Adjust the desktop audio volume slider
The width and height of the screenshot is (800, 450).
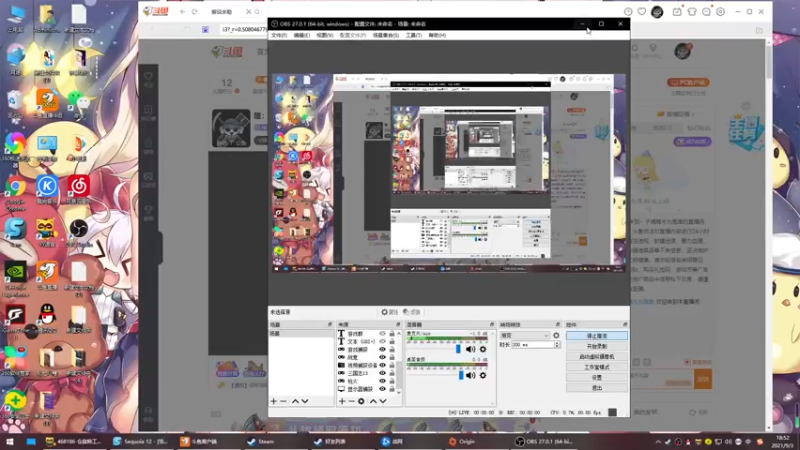tap(461, 376)
